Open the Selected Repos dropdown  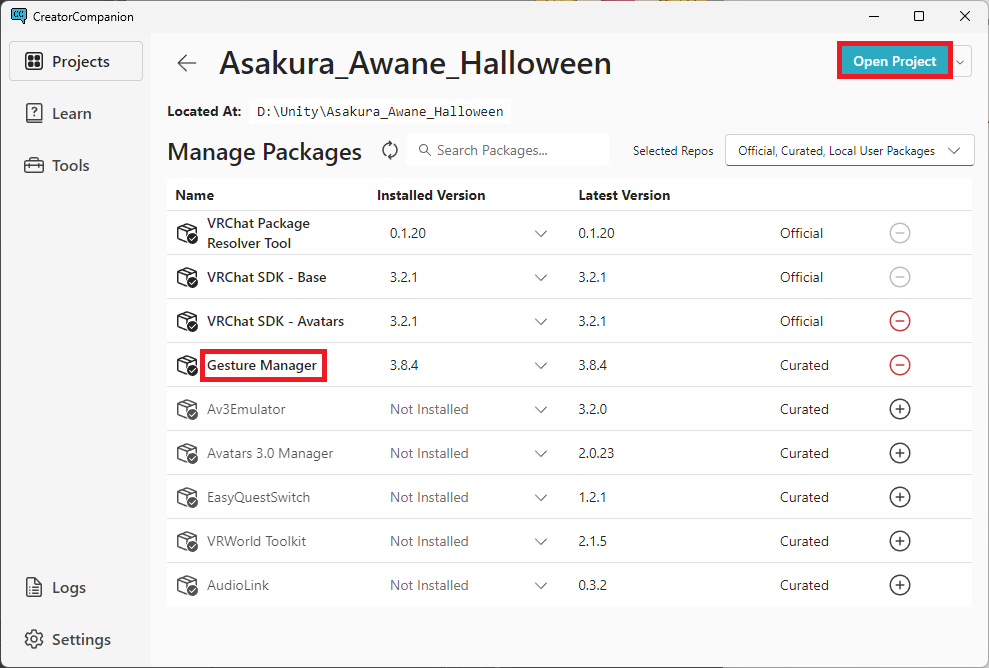point(849,151)
